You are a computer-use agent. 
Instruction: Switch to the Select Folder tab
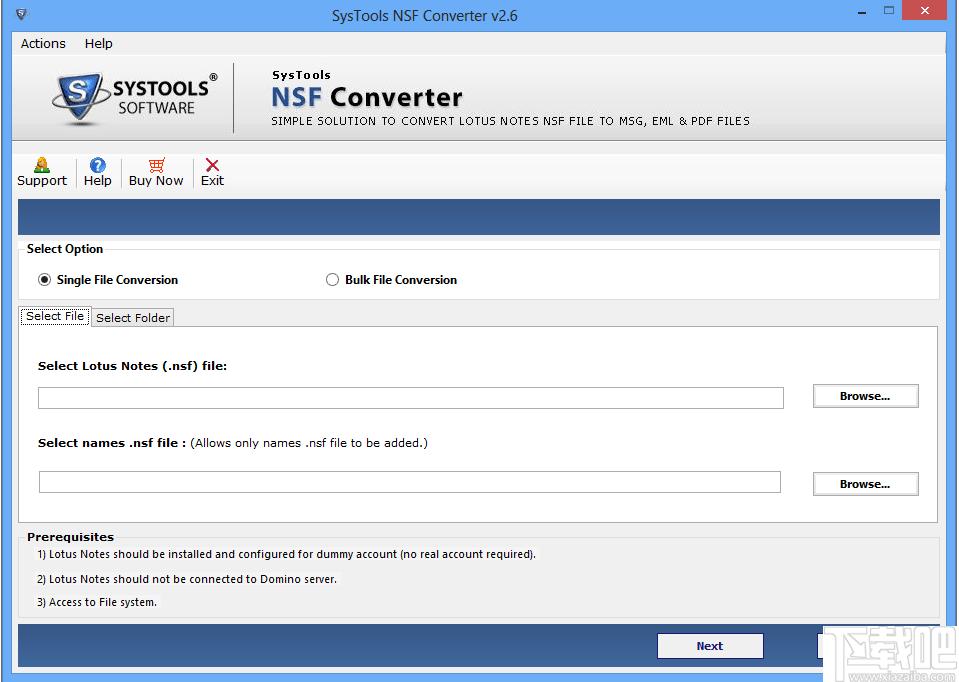tap(133, 317)
